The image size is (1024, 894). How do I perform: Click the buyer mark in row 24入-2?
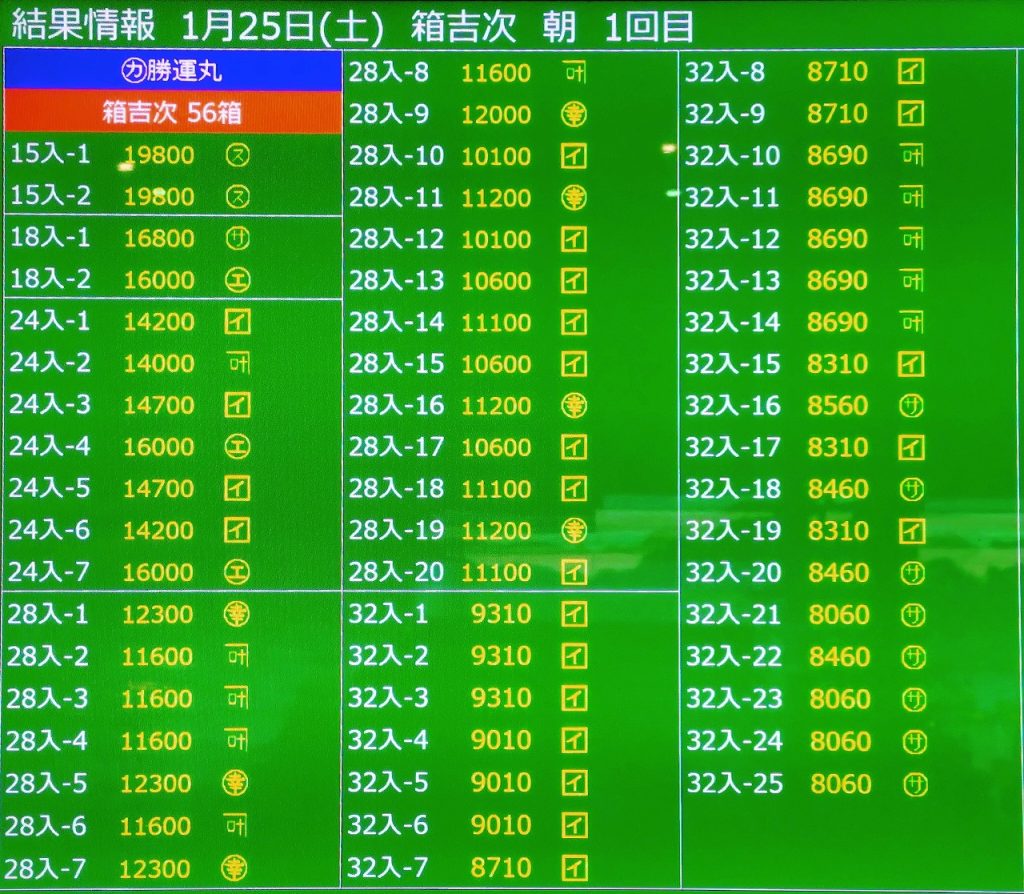(237, 363)
